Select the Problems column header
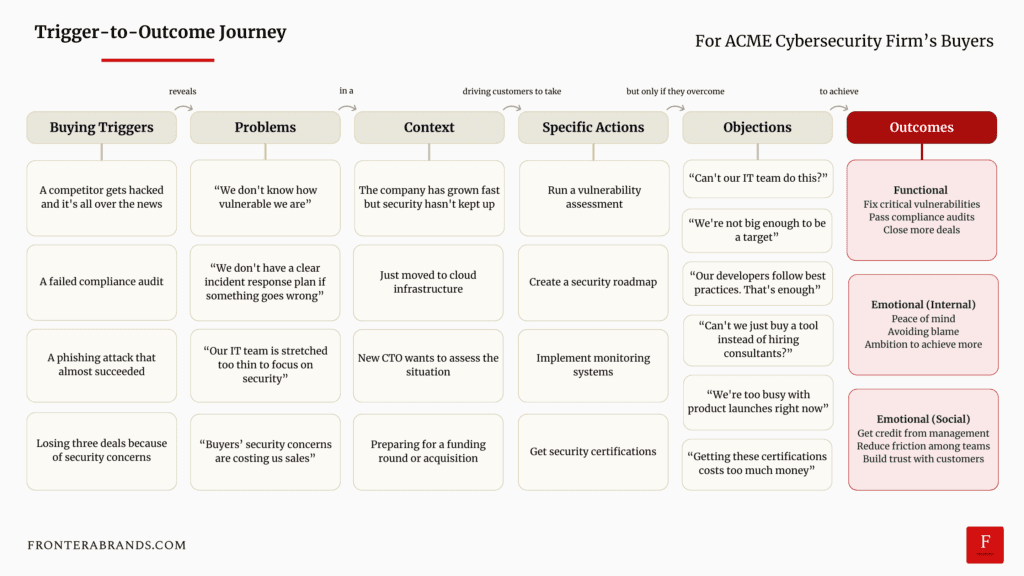The height and width of the screenshot is (576, 1024). tap(265, 127)
